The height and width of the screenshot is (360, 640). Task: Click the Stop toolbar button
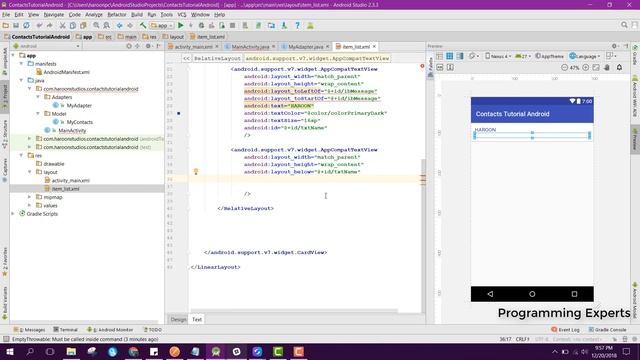tap(233, 26)
